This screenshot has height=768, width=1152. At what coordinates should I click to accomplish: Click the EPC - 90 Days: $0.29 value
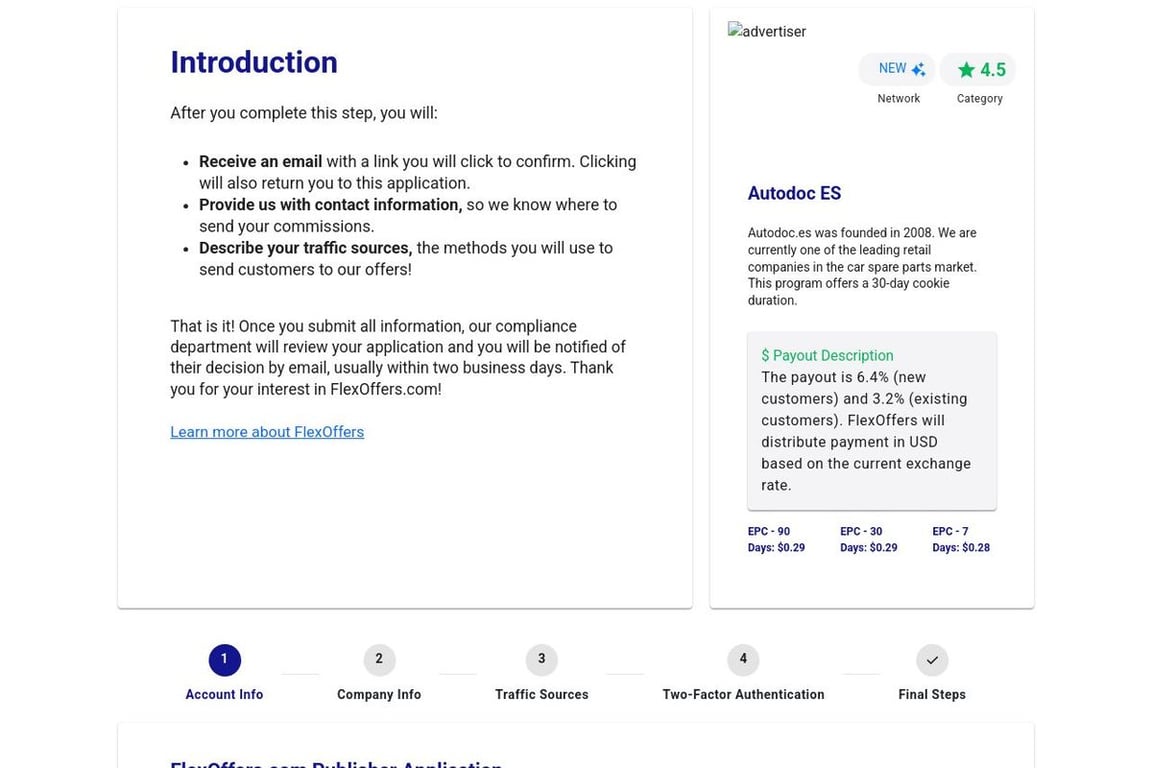tap(776, 539)
